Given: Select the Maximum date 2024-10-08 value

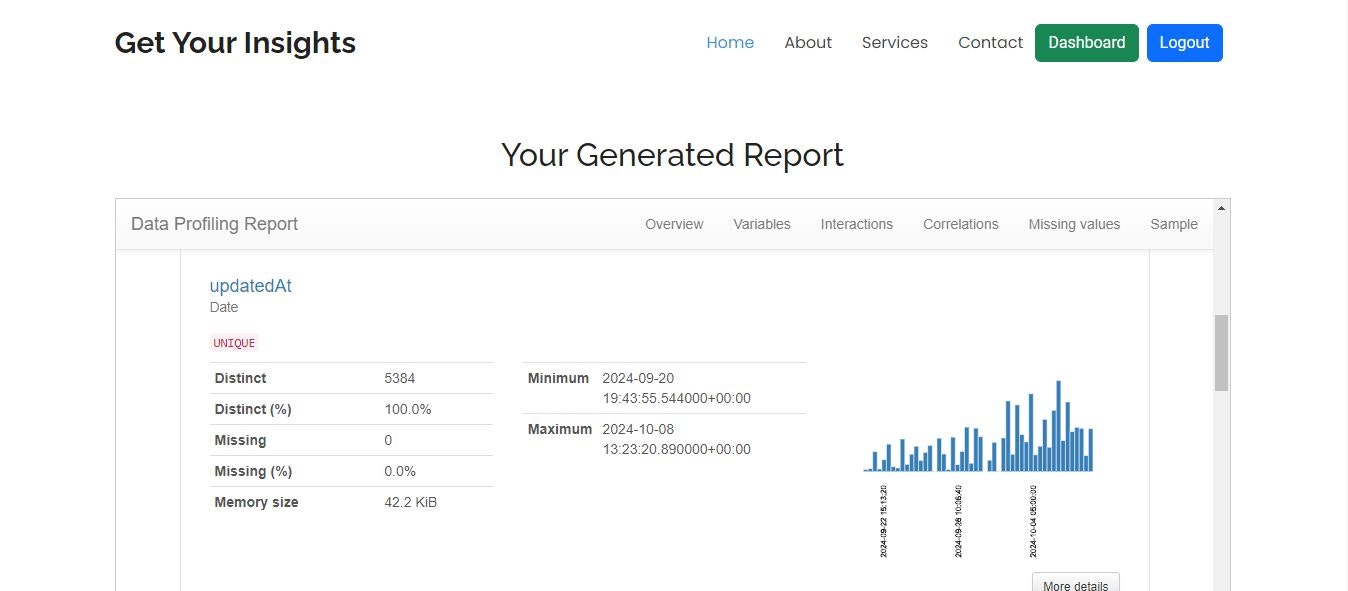Looking at the screenshot, I should 676,439.
